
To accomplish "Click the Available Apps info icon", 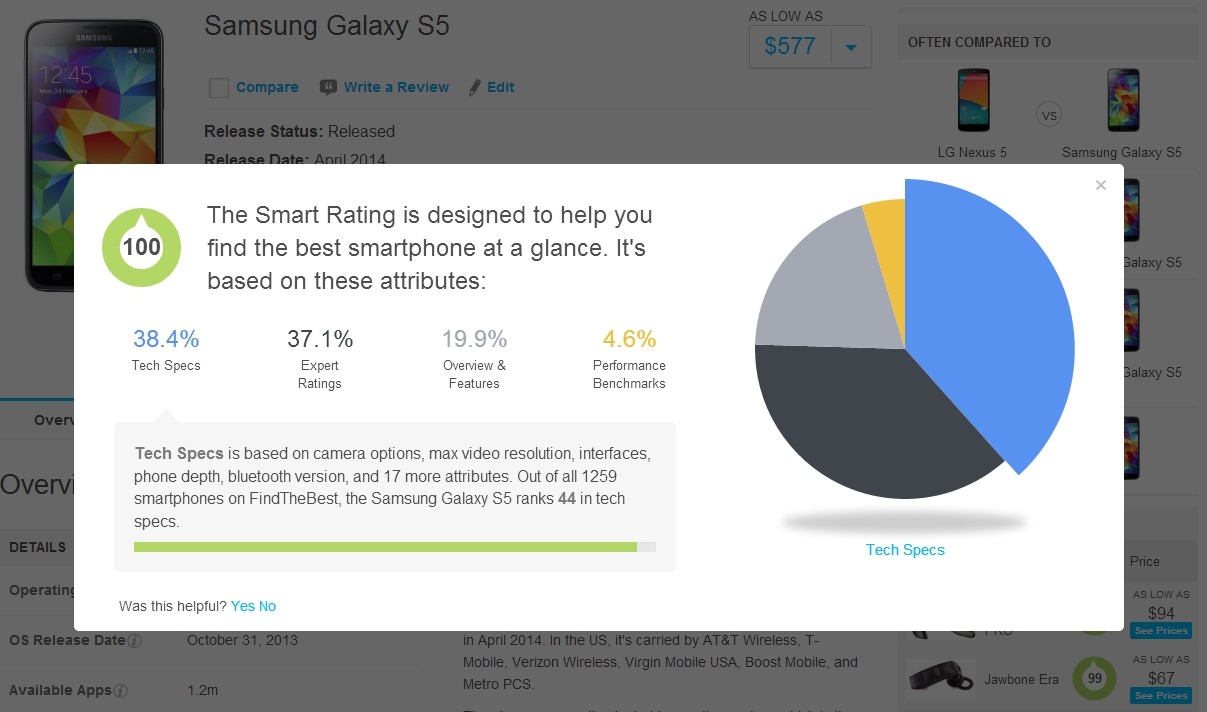I will (x=121, y=691).
